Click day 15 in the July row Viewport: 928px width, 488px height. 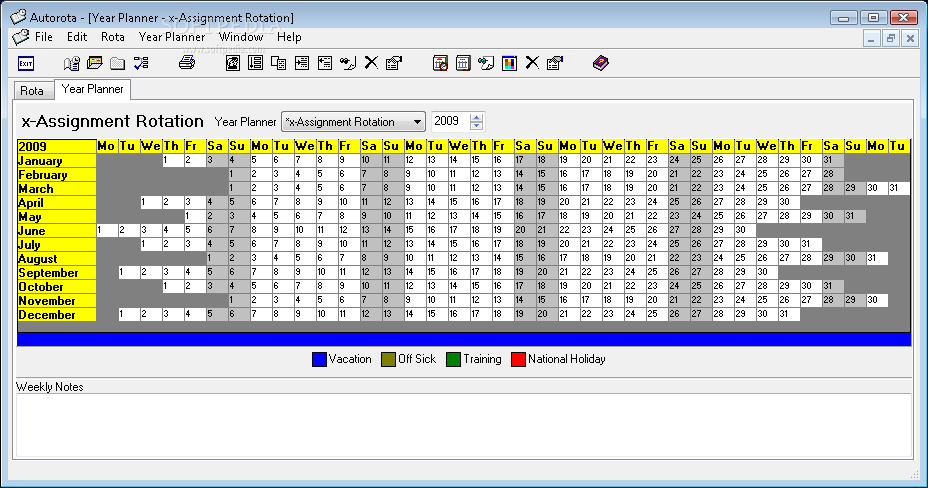(x=437, y=244)
